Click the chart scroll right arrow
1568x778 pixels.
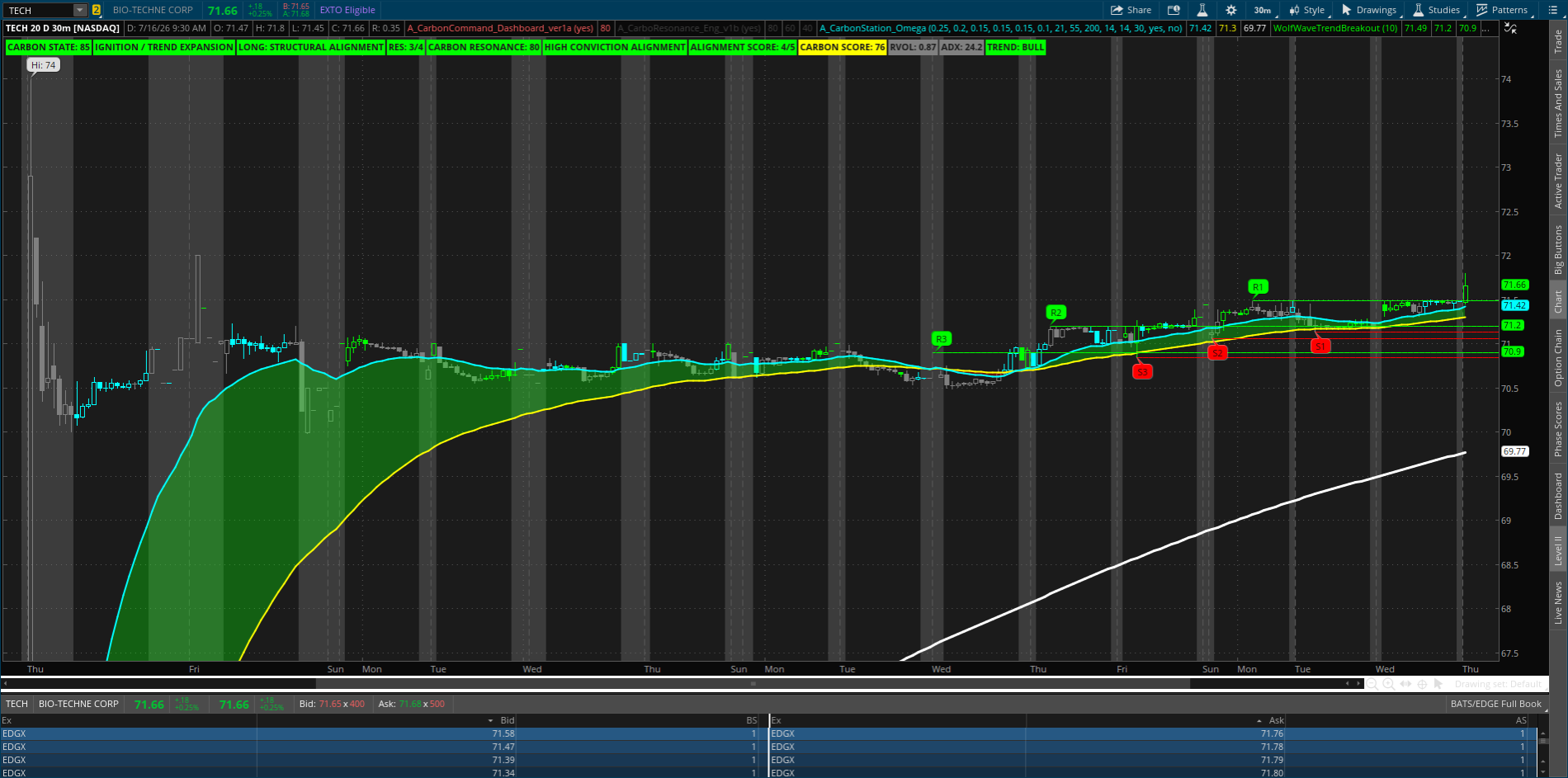point(1358,684)
